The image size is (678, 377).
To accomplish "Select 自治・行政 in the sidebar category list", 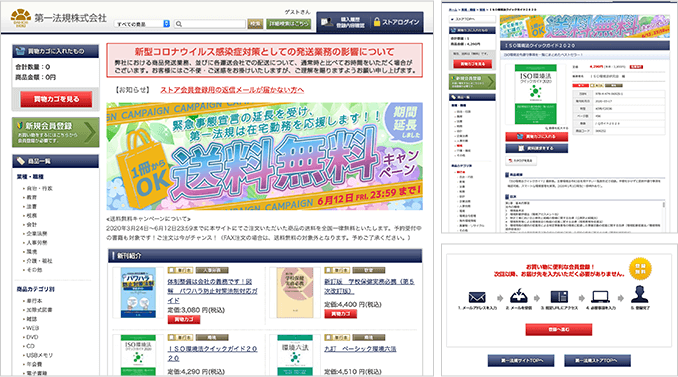I will 40,188.
